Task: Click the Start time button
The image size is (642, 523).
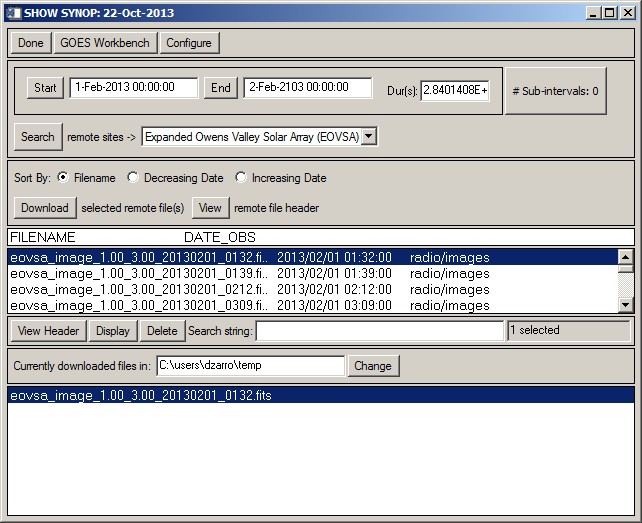Action: coord(45,88)
